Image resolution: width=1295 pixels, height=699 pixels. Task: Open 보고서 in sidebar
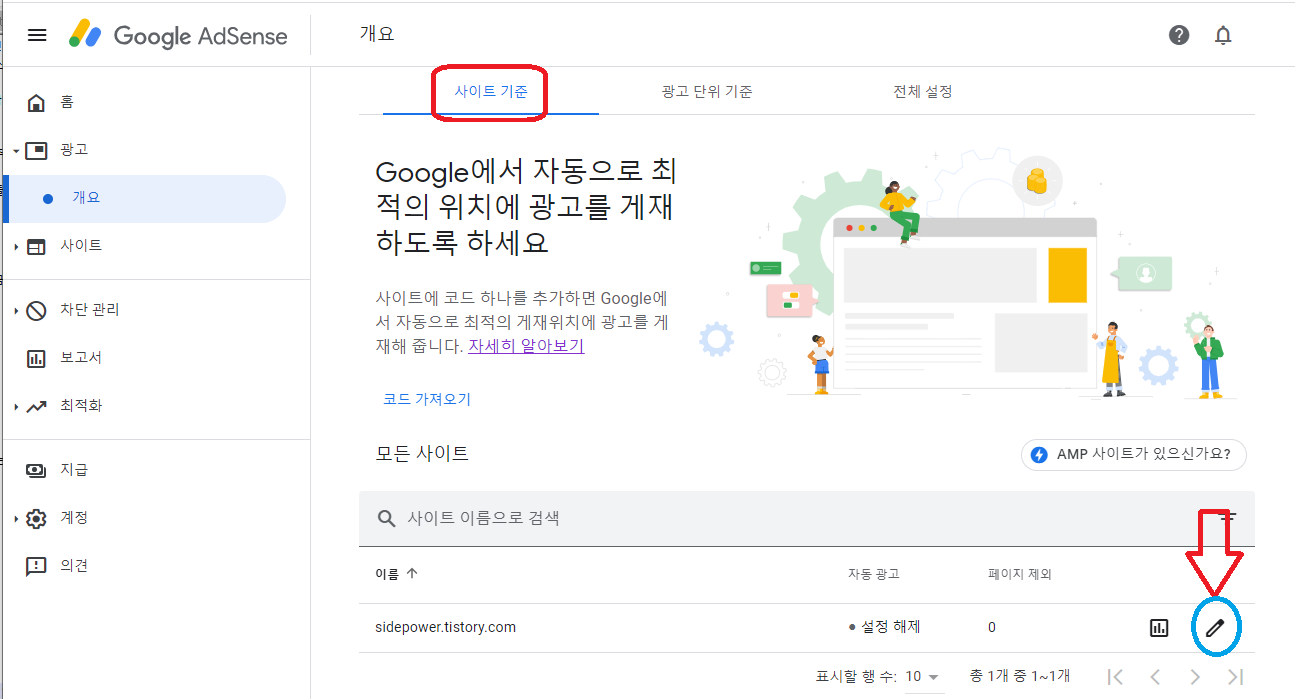pos(81,358)
